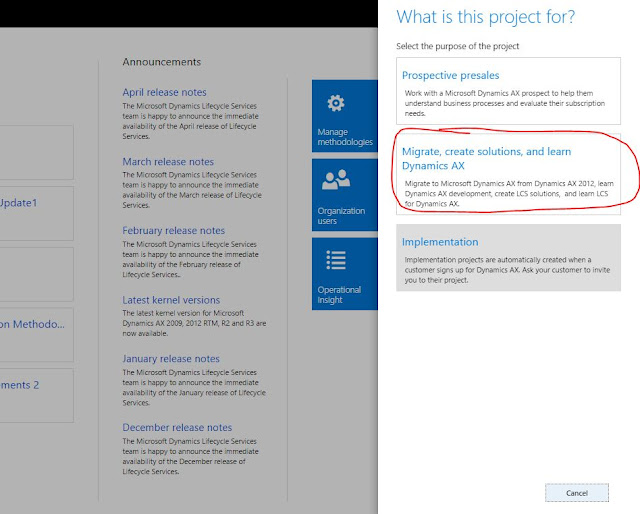This screenshot has width=640, height=514.
Task: Click the What is this project for? title
Action: (485, 17)
